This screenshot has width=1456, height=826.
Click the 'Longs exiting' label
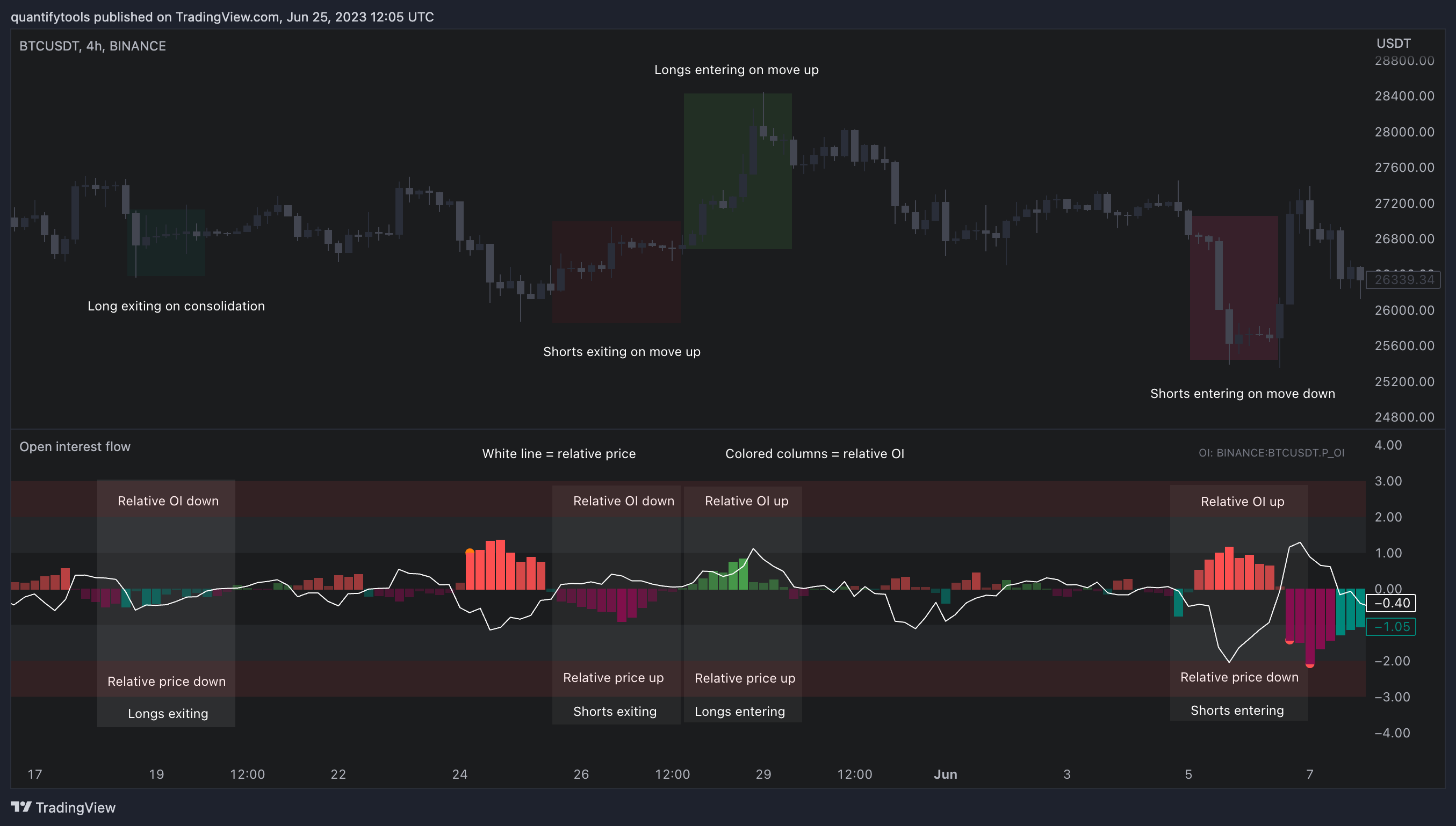[168, 714]
